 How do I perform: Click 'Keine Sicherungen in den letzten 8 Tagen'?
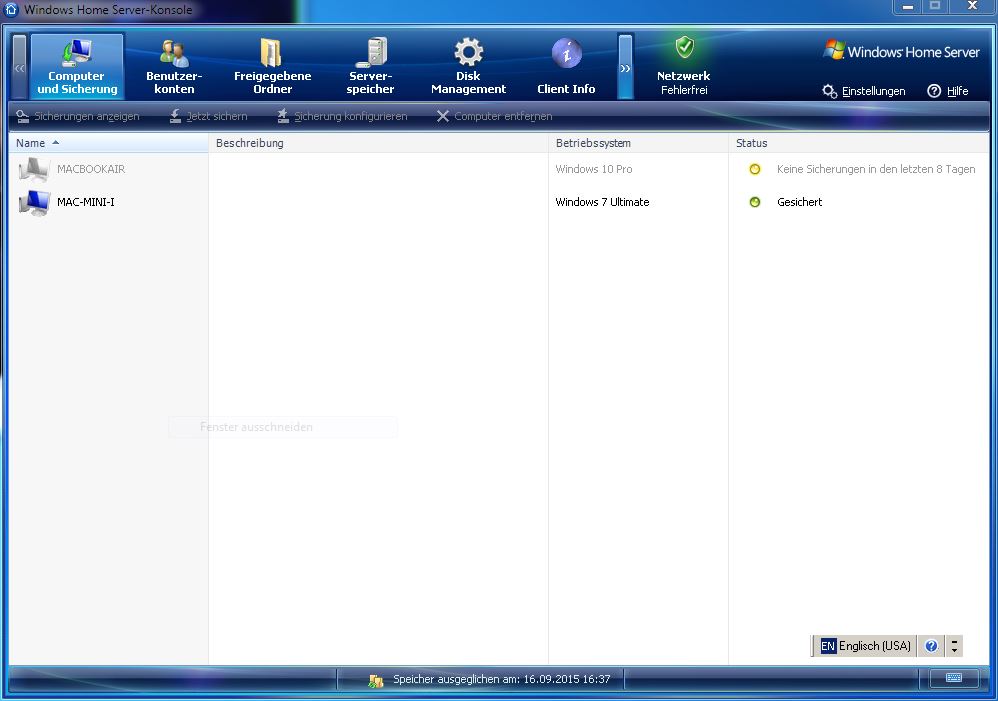coord(876,169)
